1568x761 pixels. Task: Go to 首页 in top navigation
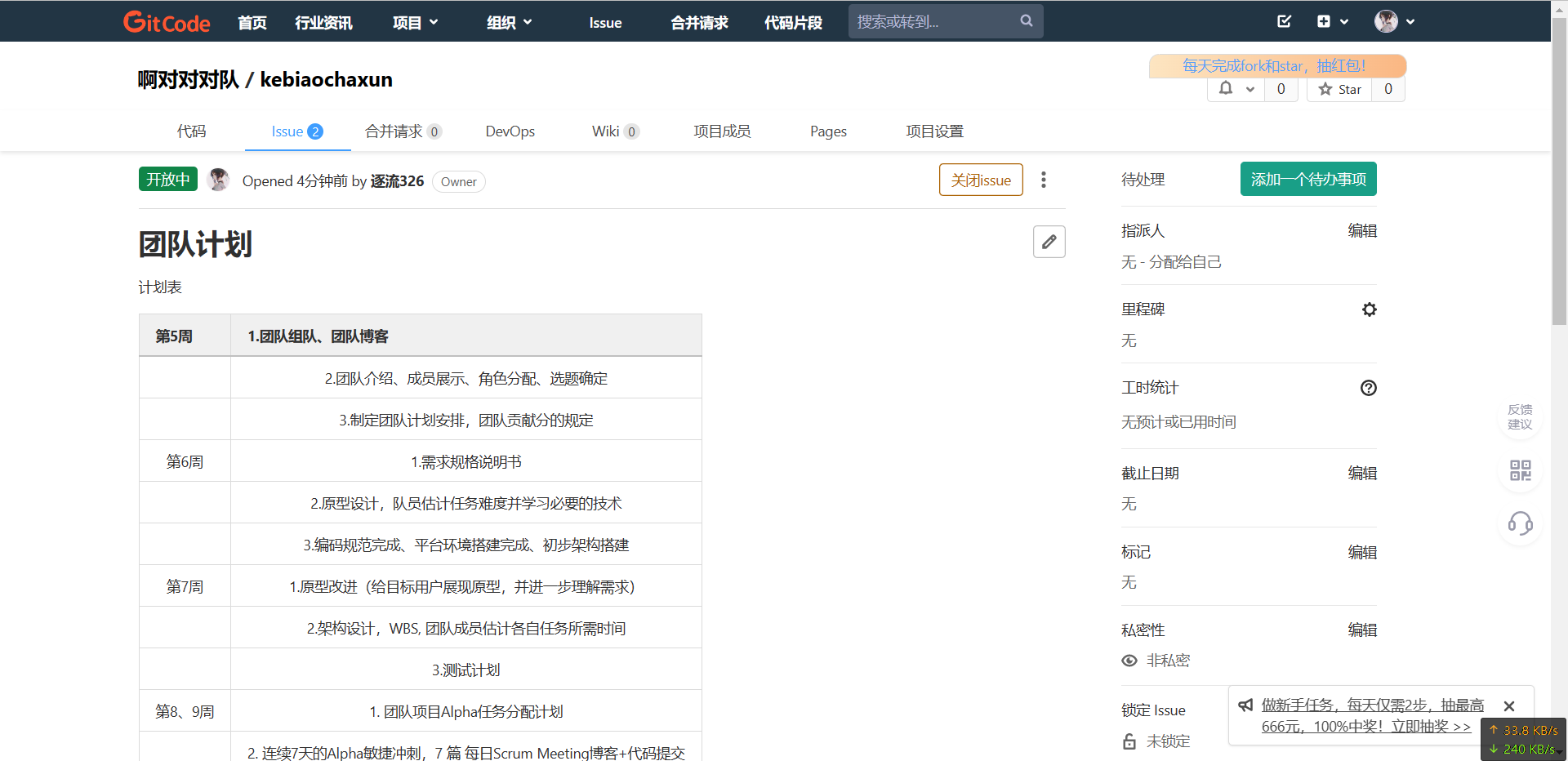point(252,23)
